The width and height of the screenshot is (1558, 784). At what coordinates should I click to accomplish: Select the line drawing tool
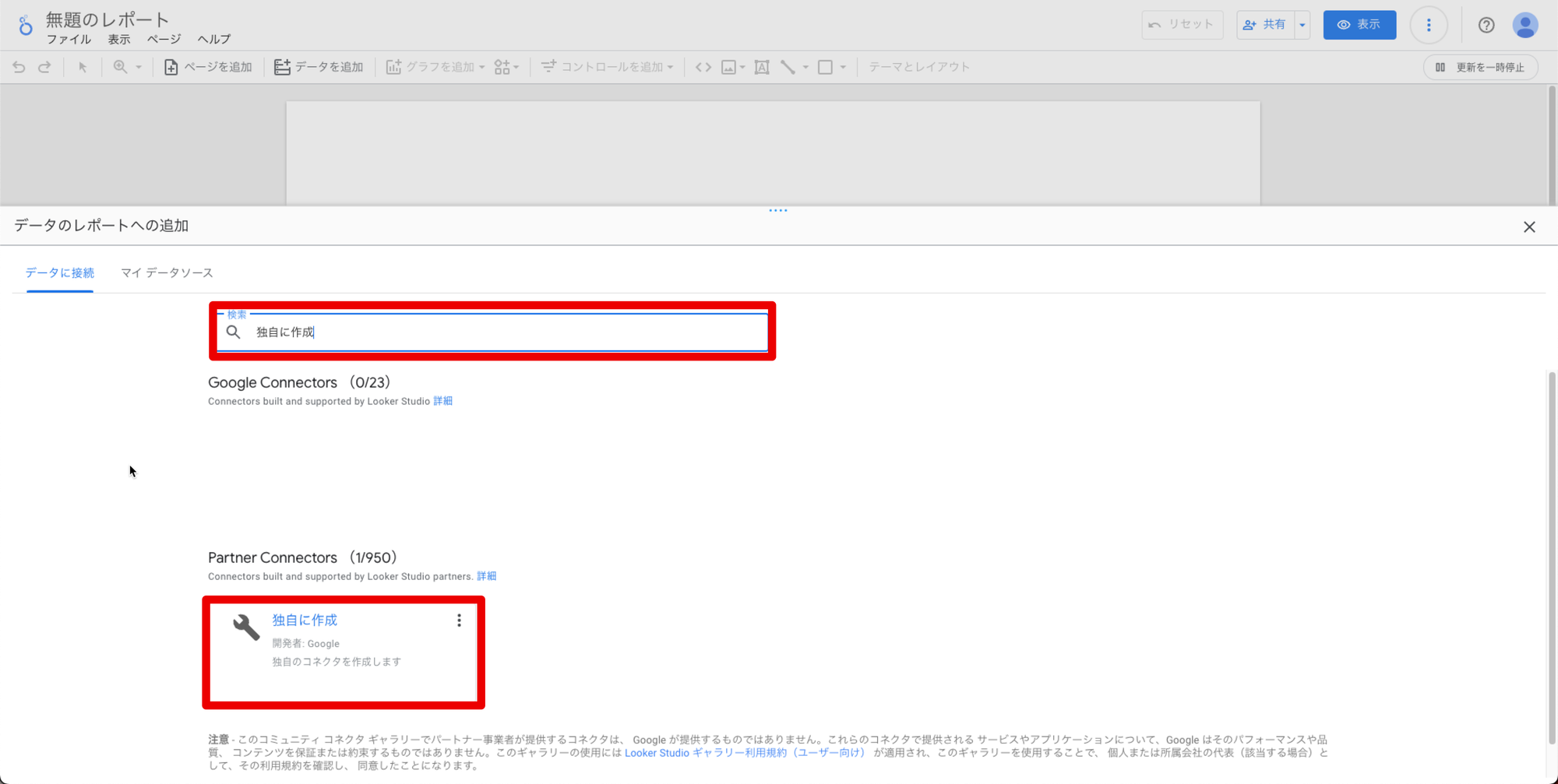click(788, 67)
